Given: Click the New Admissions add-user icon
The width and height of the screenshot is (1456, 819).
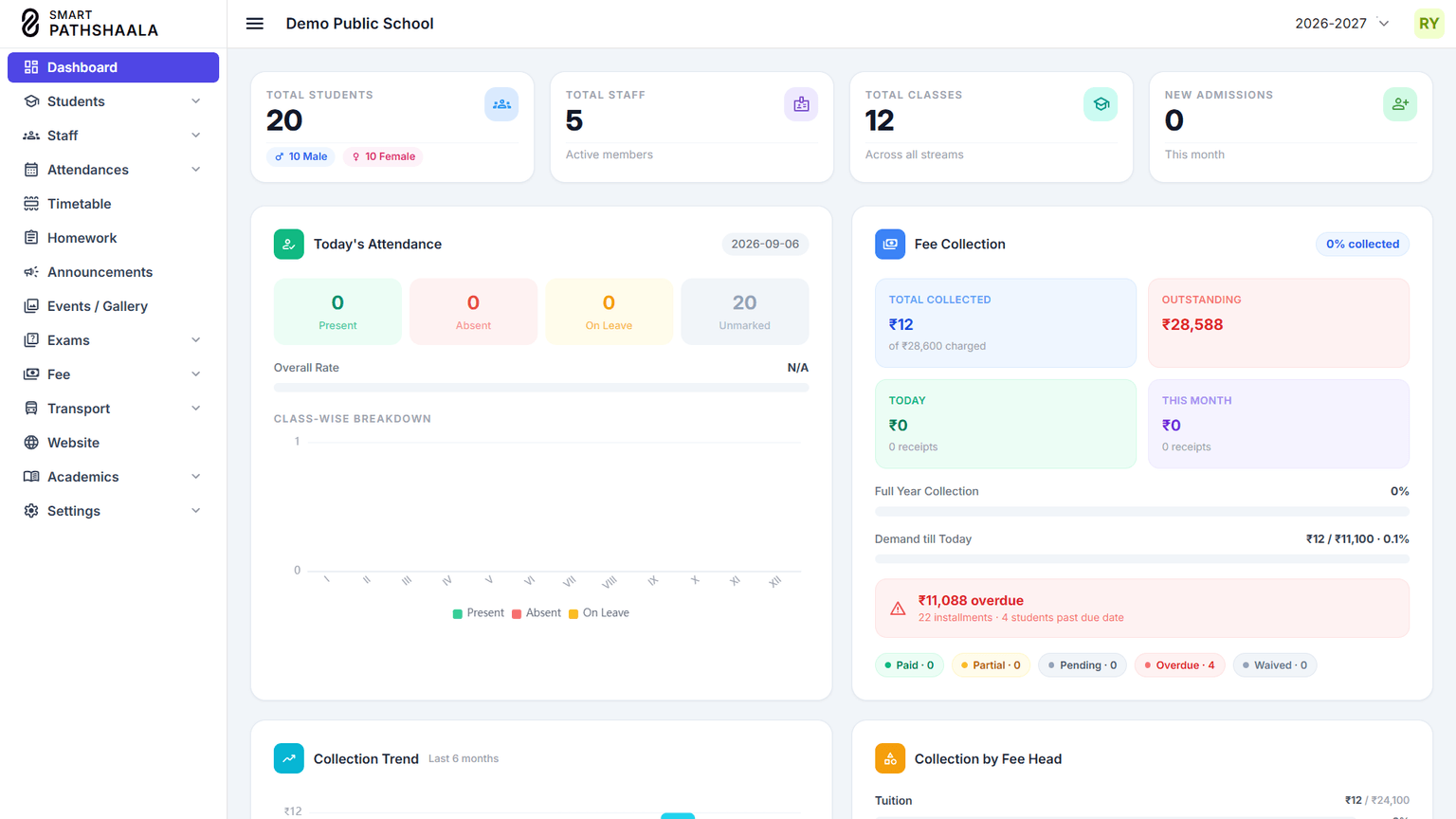Looking at the screenshot, I should click(x=1400, y=104).
